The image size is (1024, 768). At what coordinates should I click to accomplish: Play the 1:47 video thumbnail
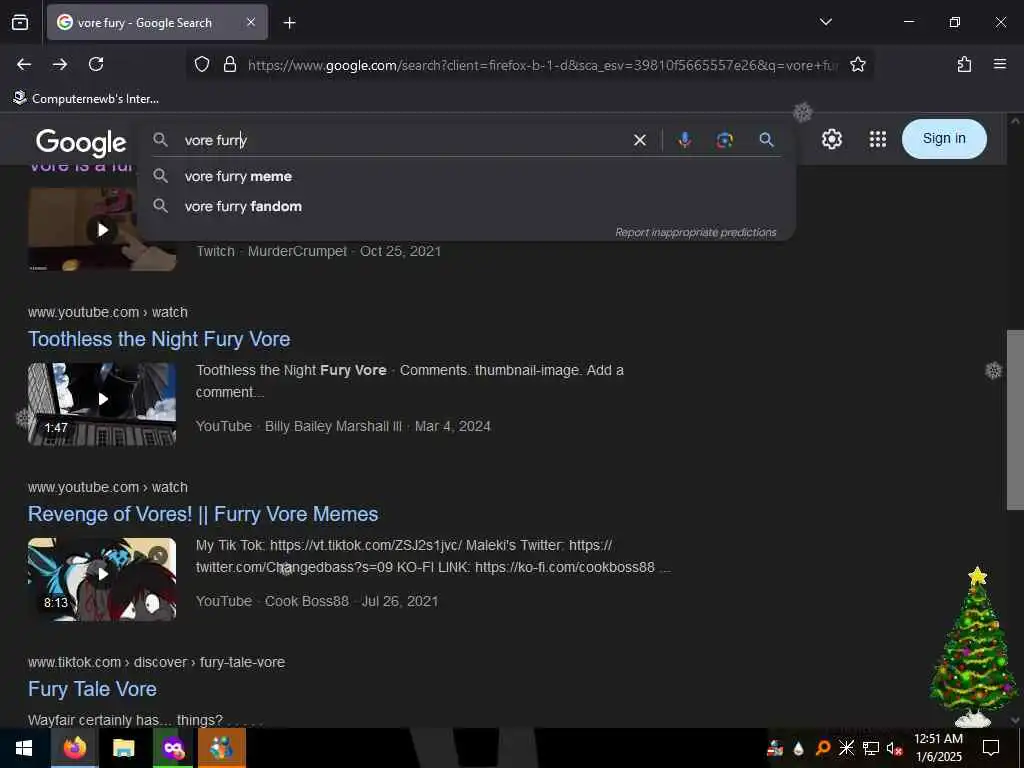[102, 404]
